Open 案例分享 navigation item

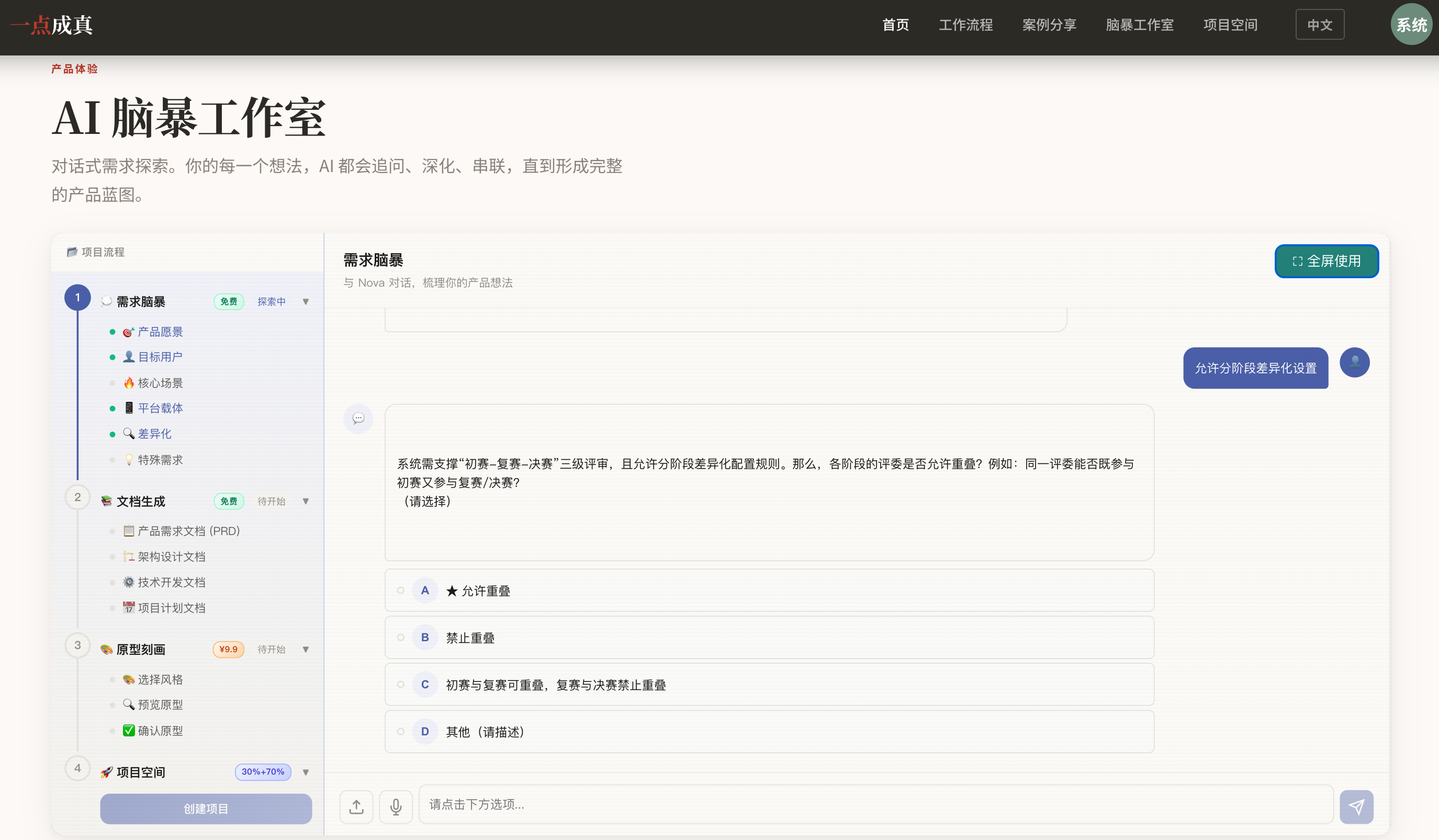point(1049,25)
